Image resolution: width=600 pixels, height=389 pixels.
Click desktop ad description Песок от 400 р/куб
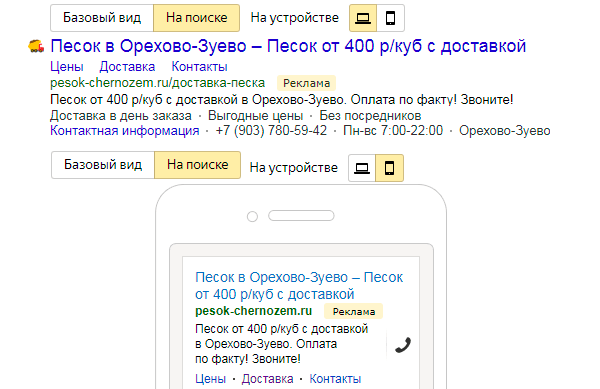(x=282, y=100)
